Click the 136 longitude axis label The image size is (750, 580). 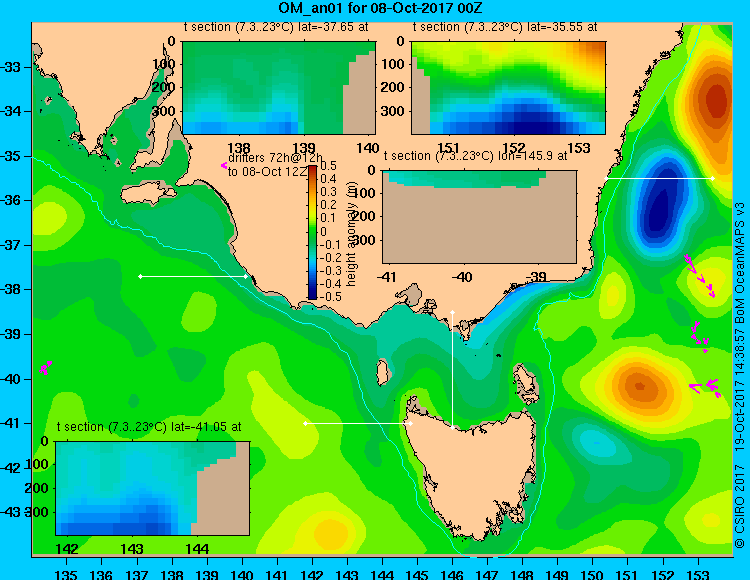[x=101, y=574]
